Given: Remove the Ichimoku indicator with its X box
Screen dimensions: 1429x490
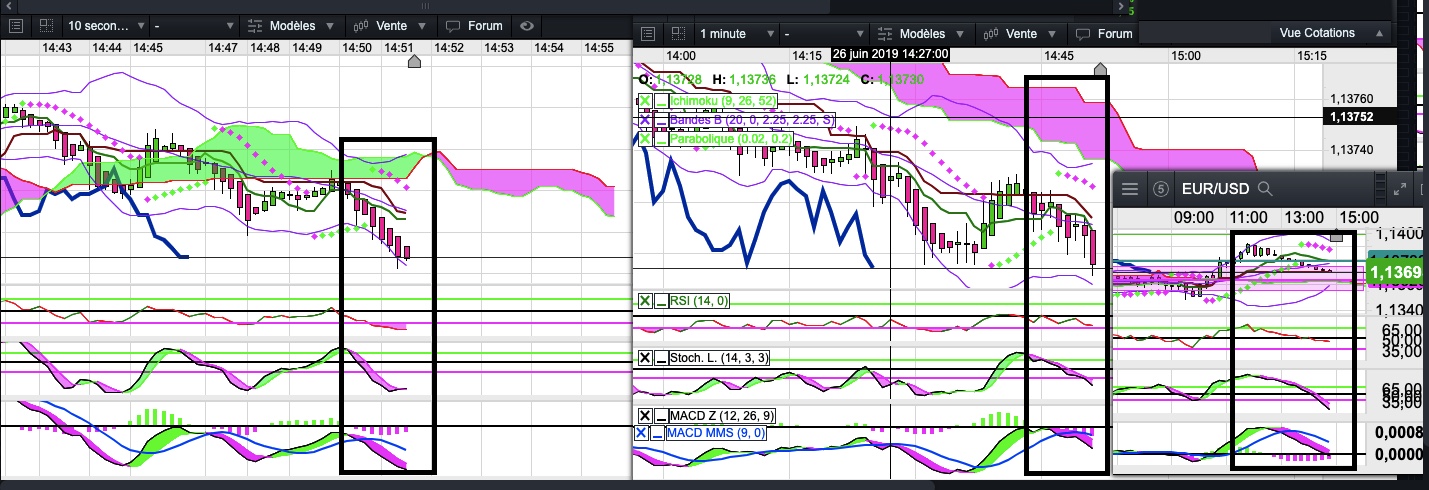Looking at the screenshot, I should click(x=645, y=101).
